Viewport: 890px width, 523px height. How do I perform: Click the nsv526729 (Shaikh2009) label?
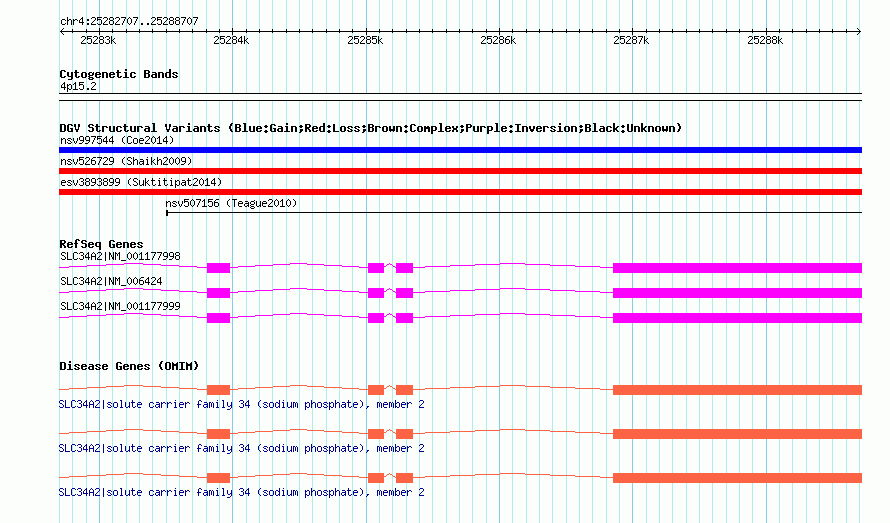click(126, 161)
